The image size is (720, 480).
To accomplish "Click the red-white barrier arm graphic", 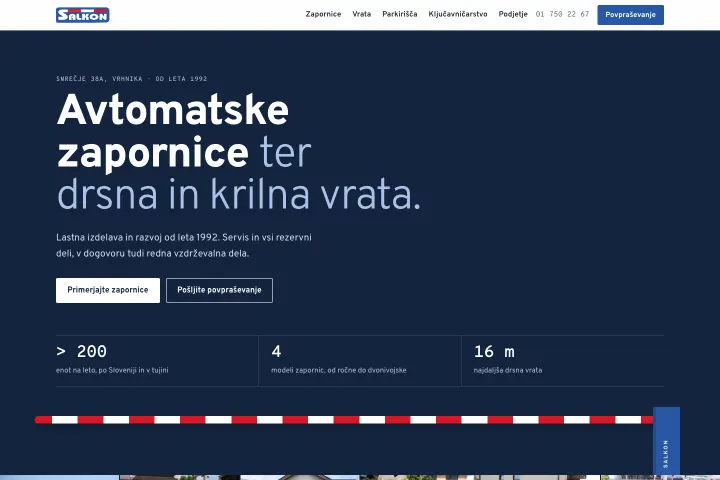I will [x=344, y=420].
